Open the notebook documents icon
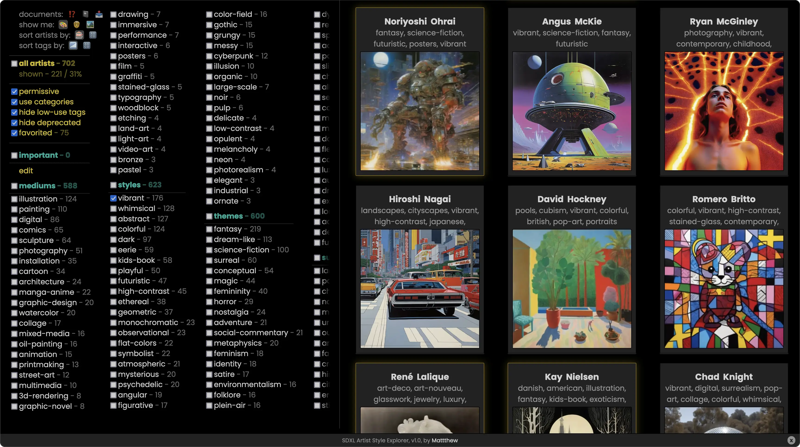The image size is (800, 447). (86, 14)
